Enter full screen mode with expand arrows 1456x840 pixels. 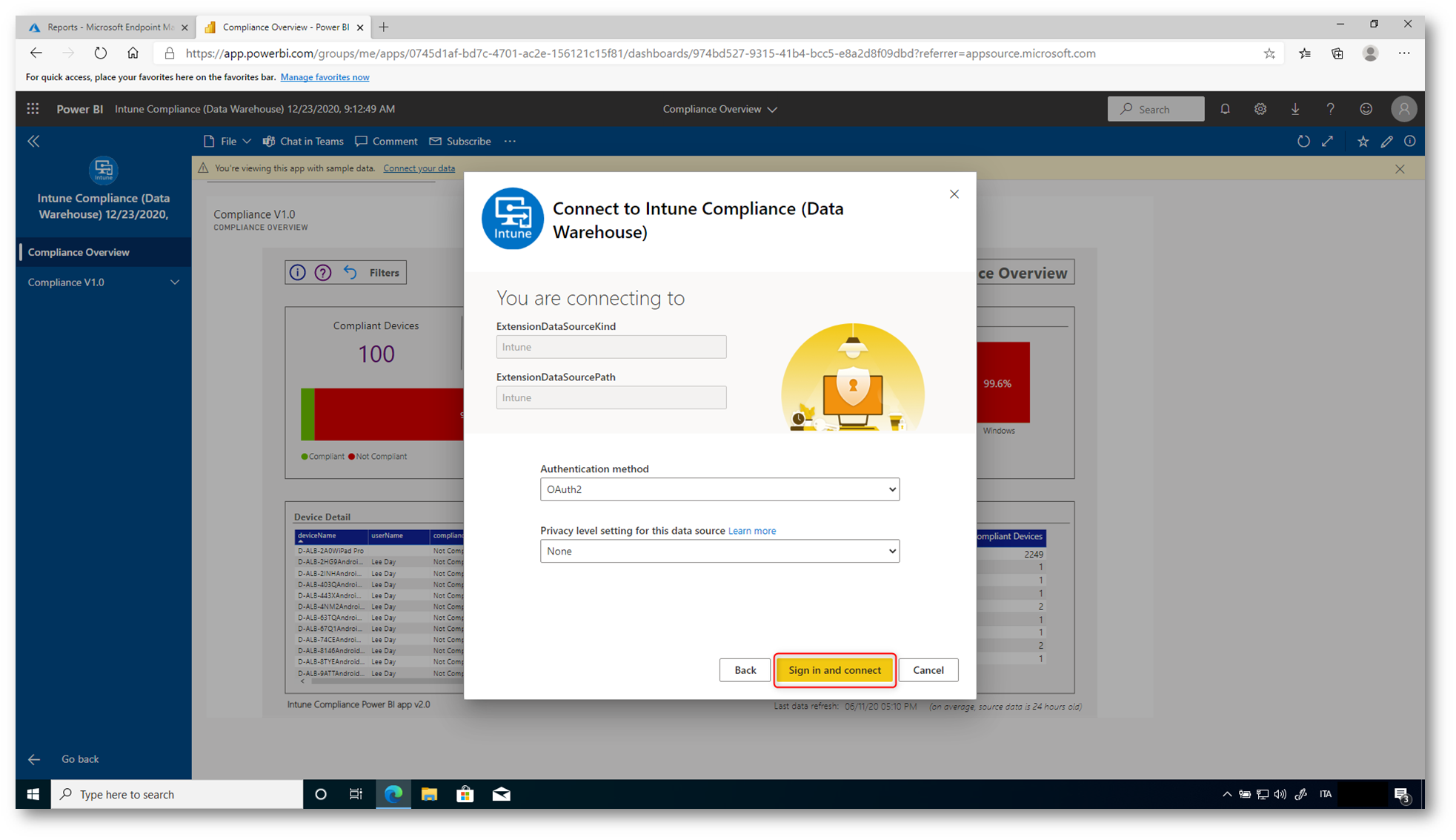pyautogui.click(x=1327, y=142)
